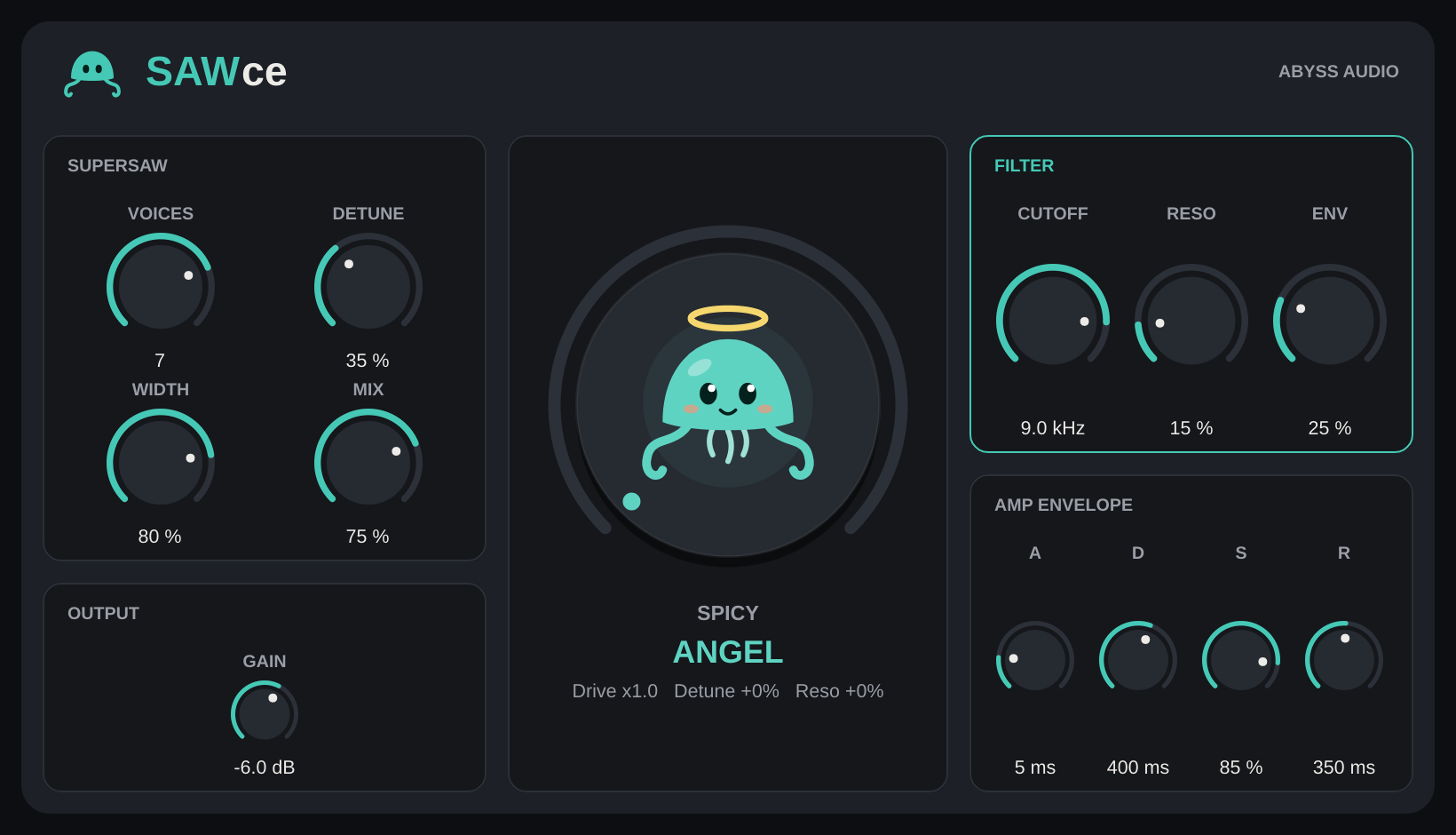1456x835 pixels.
Task: Click the width value 80 %
Action: pos(160,537)
